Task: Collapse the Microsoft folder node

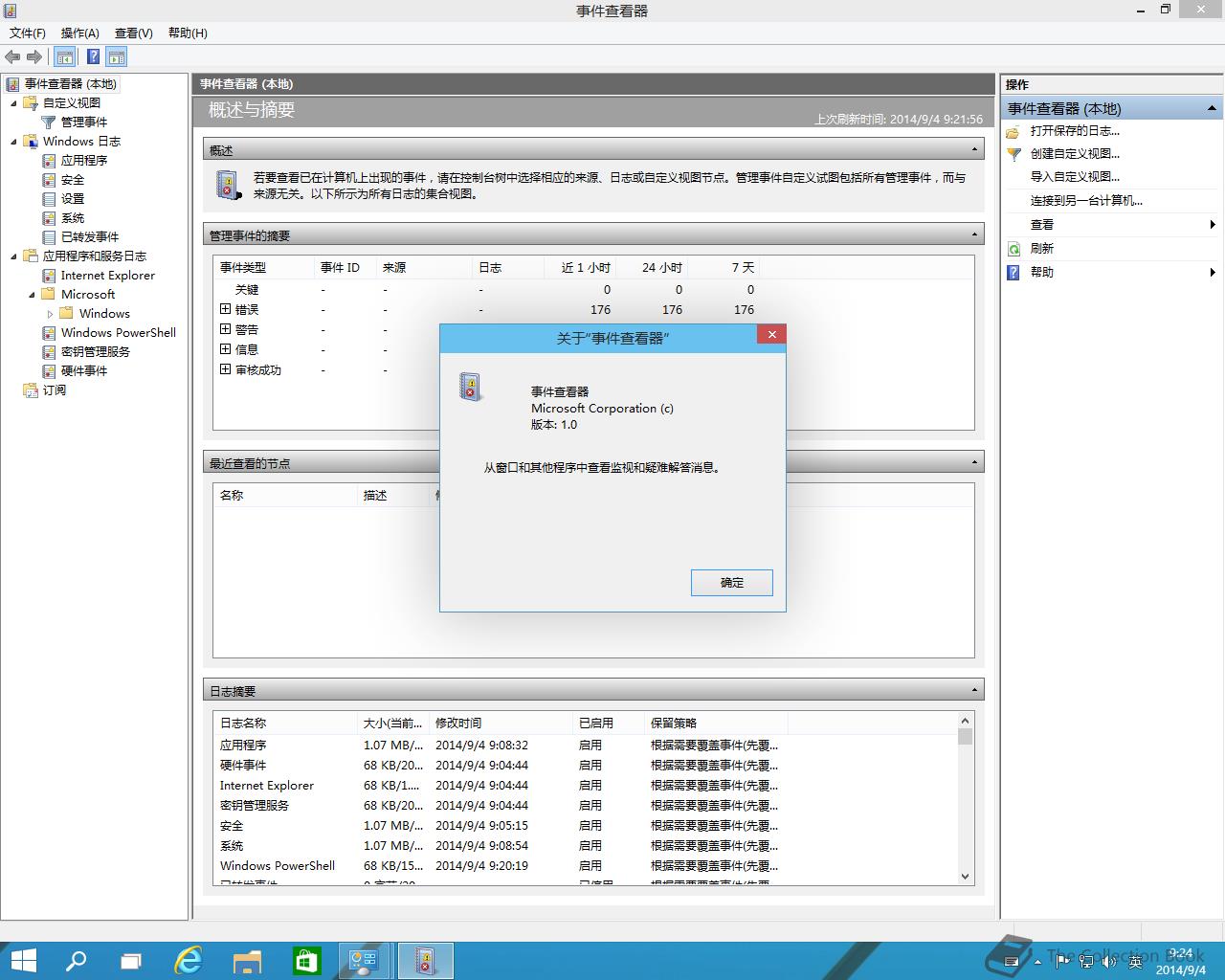Action: 32,294
